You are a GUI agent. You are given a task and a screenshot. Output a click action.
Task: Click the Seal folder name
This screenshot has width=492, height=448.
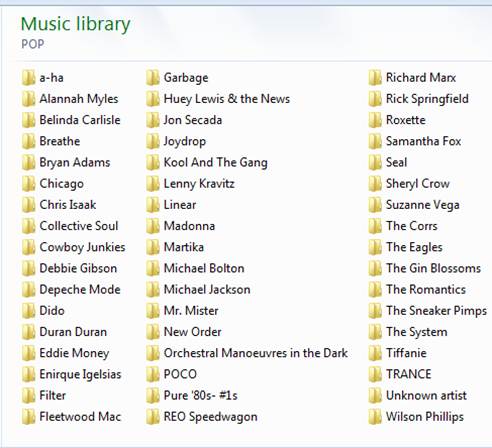397,162
